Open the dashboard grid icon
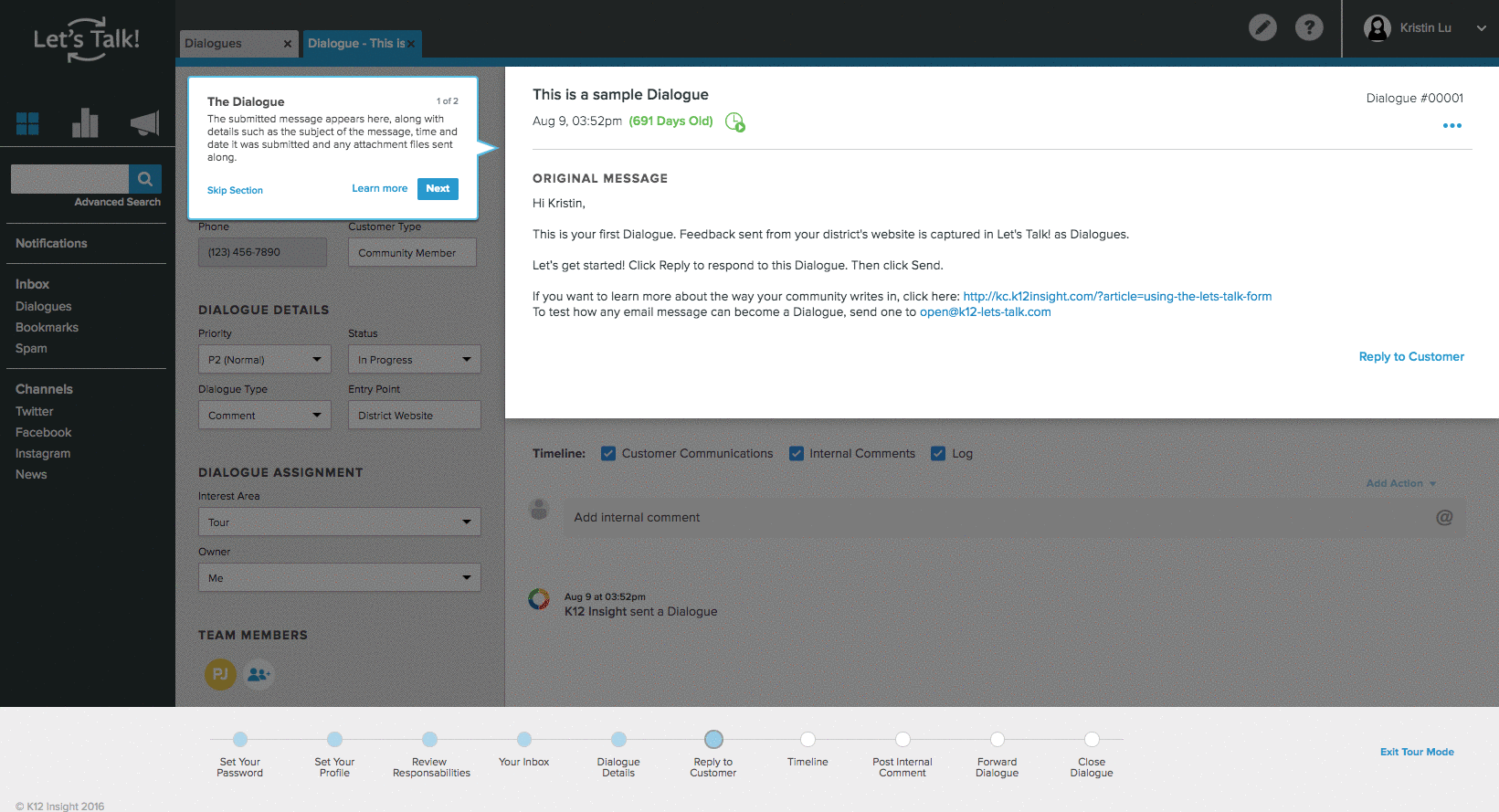 coord(28,123)
